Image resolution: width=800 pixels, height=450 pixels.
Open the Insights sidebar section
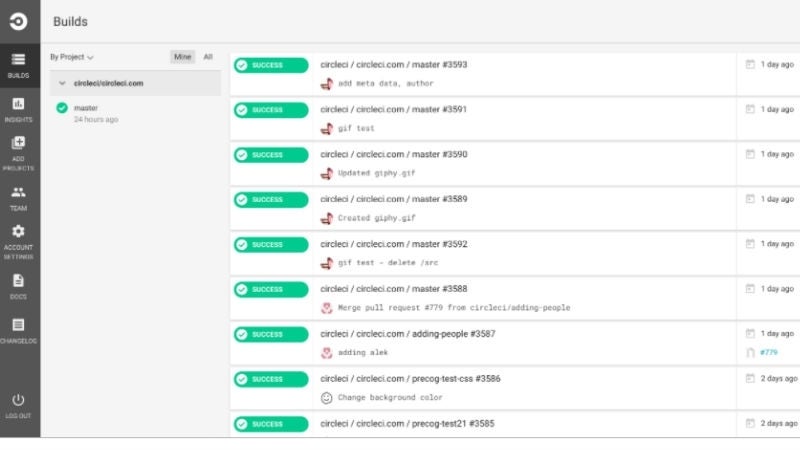(x=18, y=110)
